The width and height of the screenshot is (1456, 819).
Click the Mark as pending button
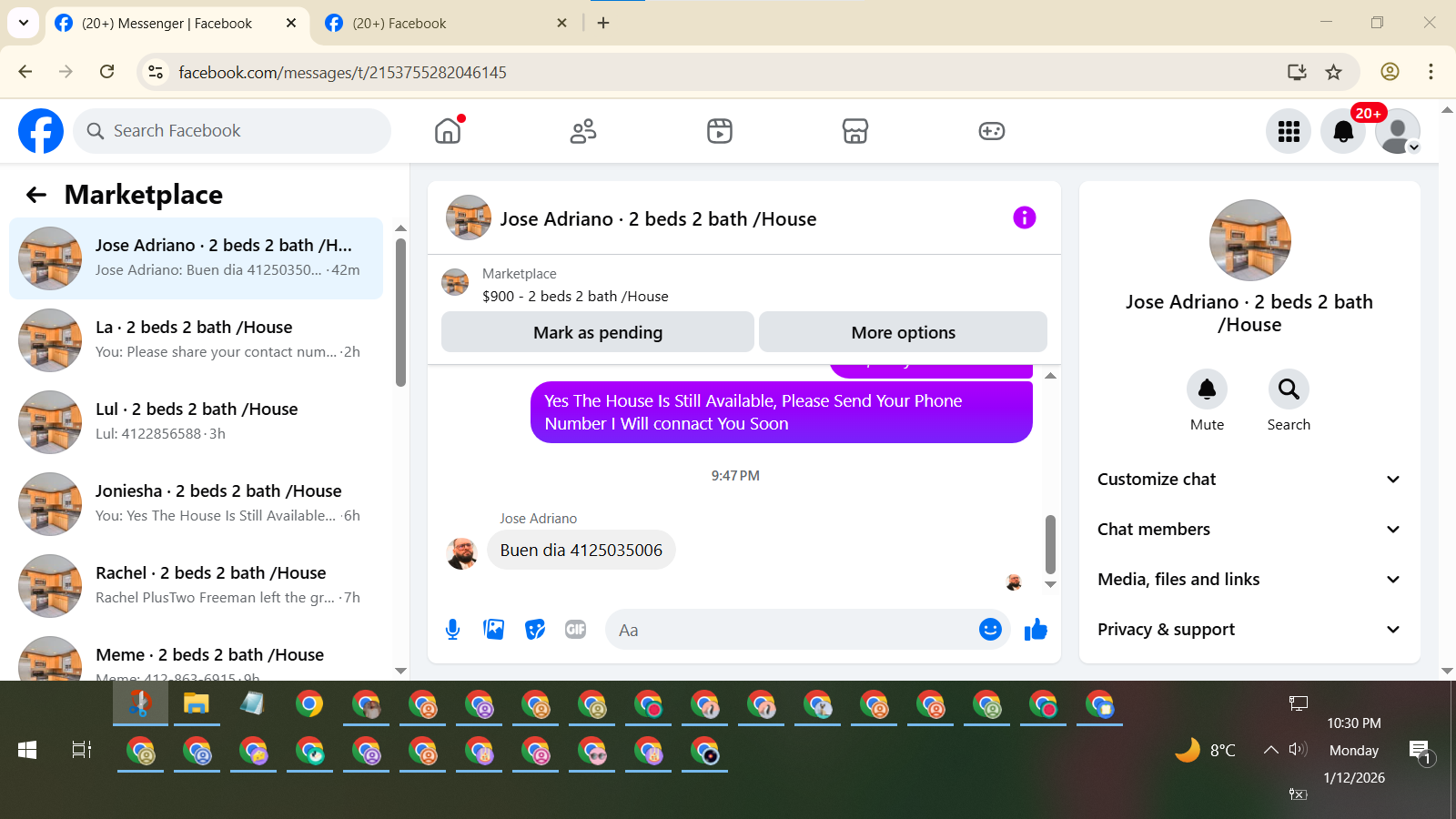(598, 332)
